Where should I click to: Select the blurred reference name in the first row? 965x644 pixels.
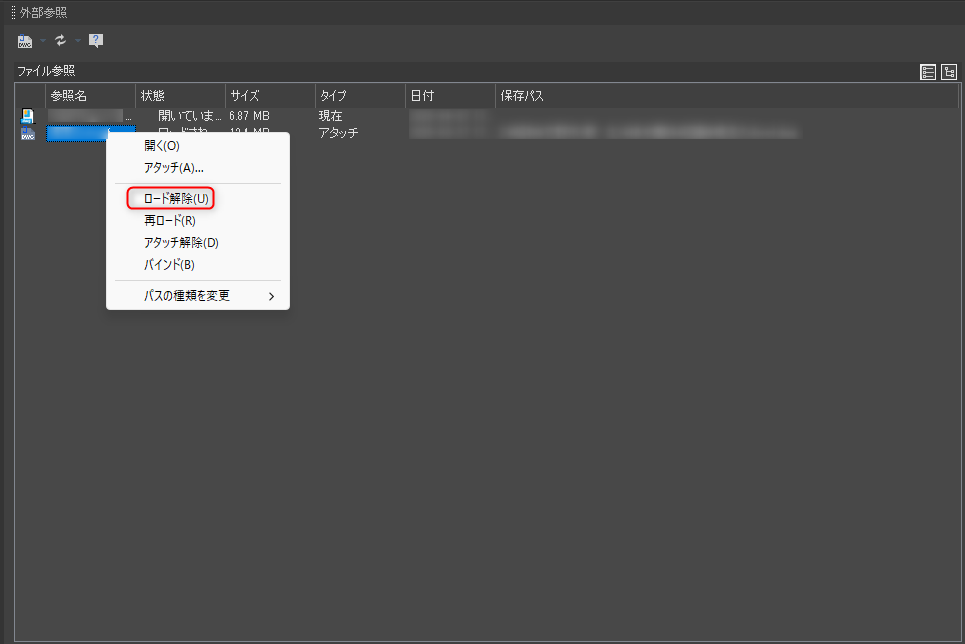(88, 115)
